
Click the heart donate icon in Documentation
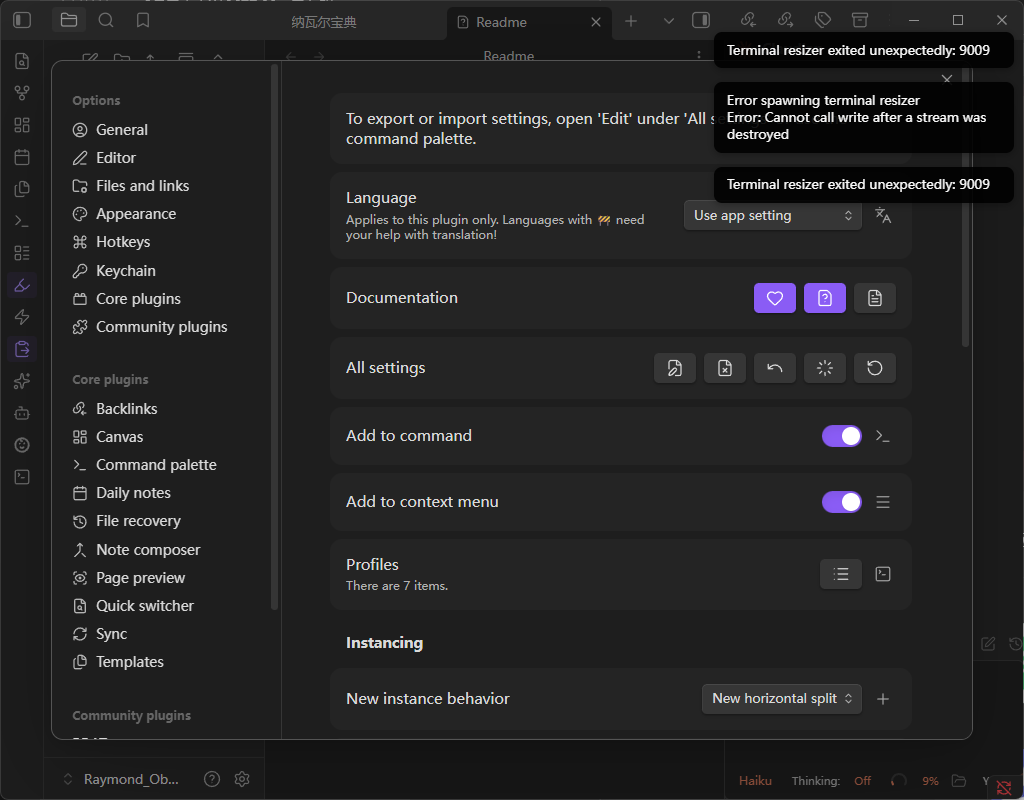click(x=774, y=298)
